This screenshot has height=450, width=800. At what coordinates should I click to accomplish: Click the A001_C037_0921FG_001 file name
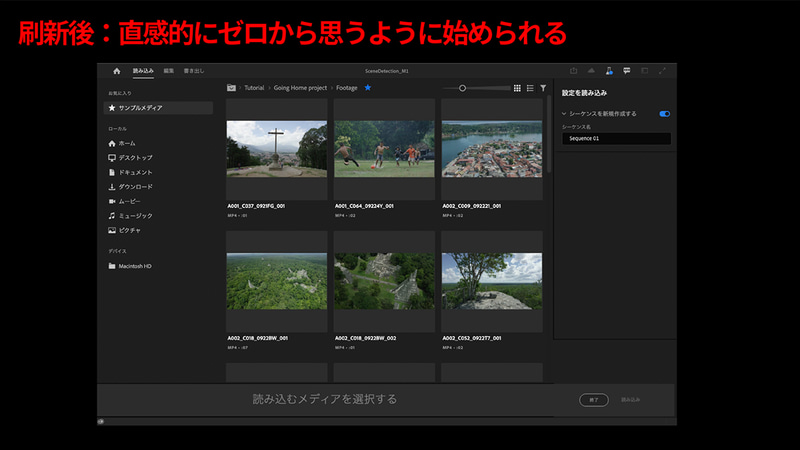[x=256, y=206]
